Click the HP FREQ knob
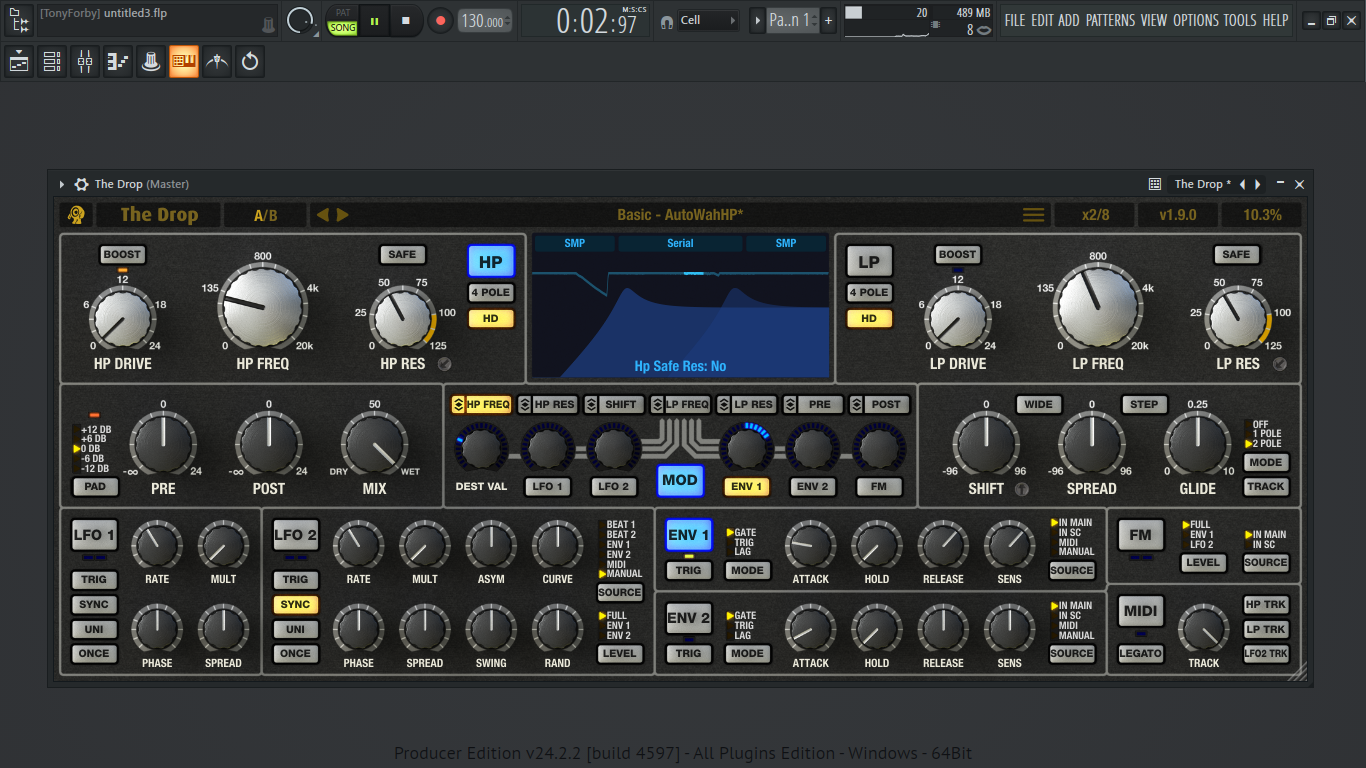 coord(262,306)
